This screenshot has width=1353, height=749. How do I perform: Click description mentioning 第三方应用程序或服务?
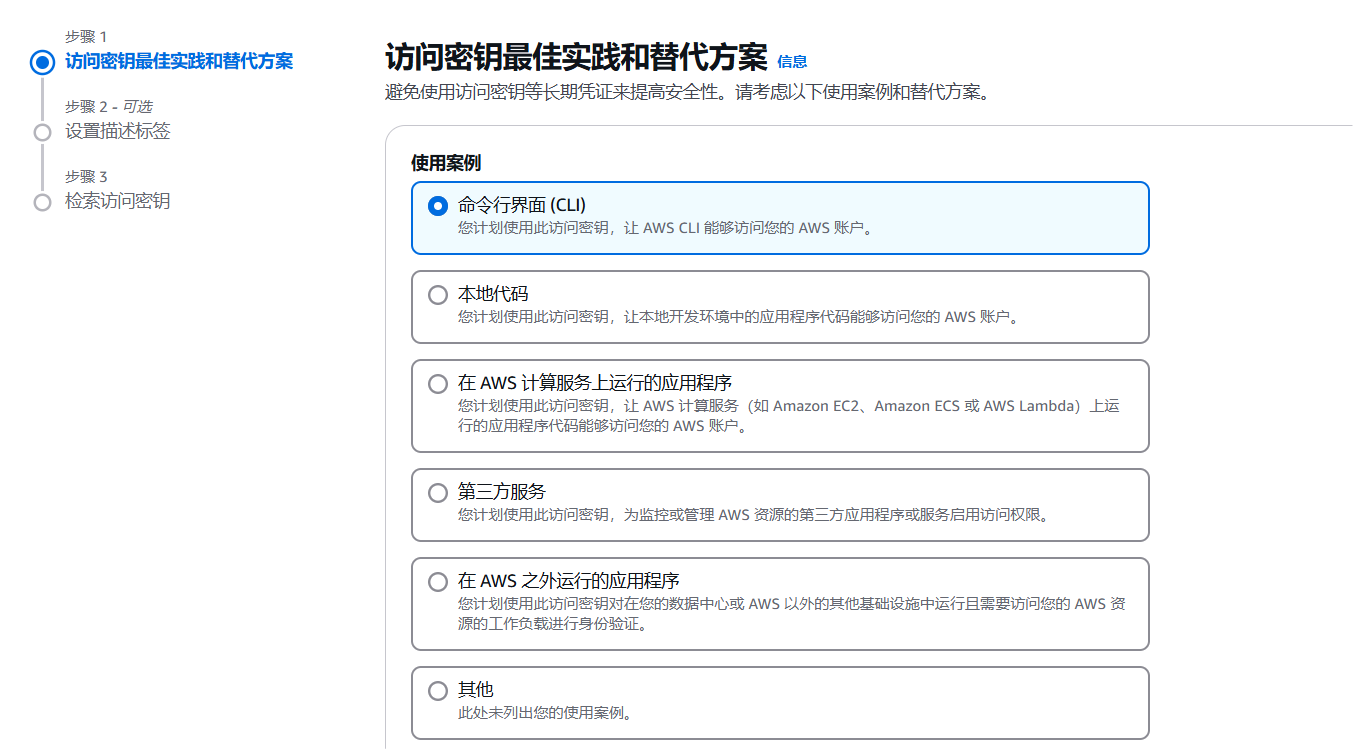(x=753, y=515)
